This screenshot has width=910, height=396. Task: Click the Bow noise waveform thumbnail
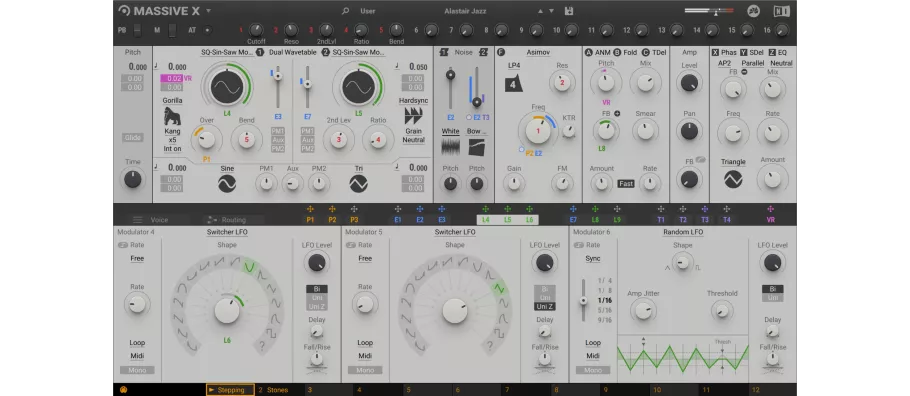point(477,146)
